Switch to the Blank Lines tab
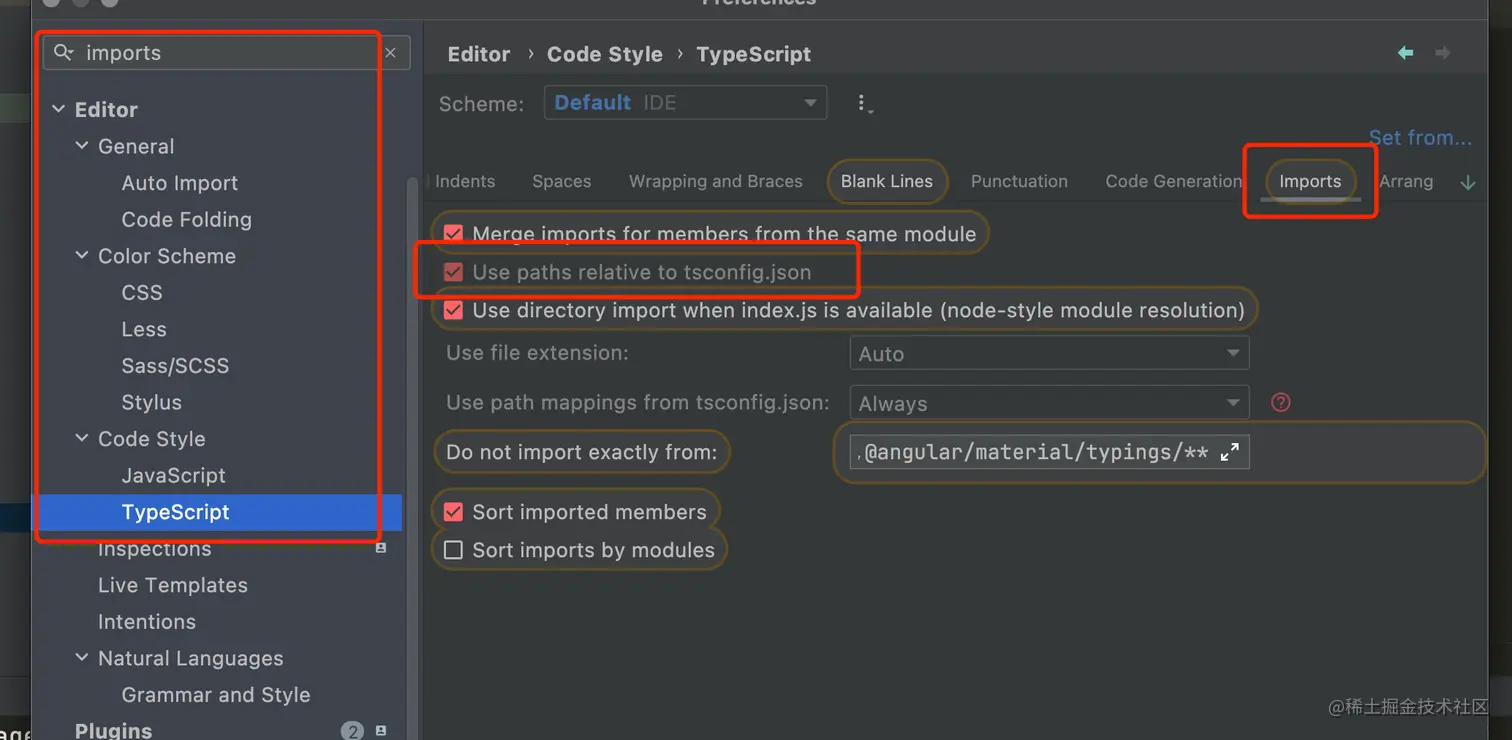 click(886, 181)
